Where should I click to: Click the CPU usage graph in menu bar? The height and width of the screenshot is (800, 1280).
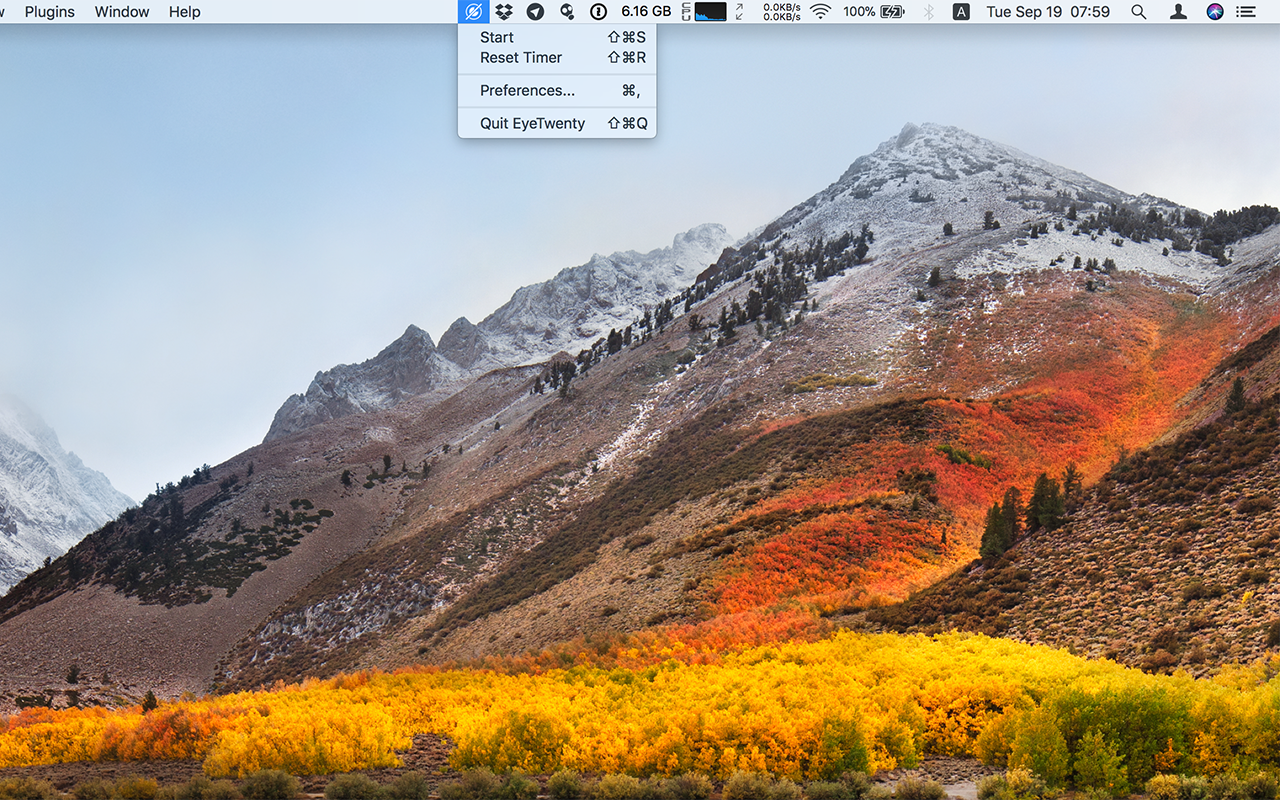(x=710, y=12)
